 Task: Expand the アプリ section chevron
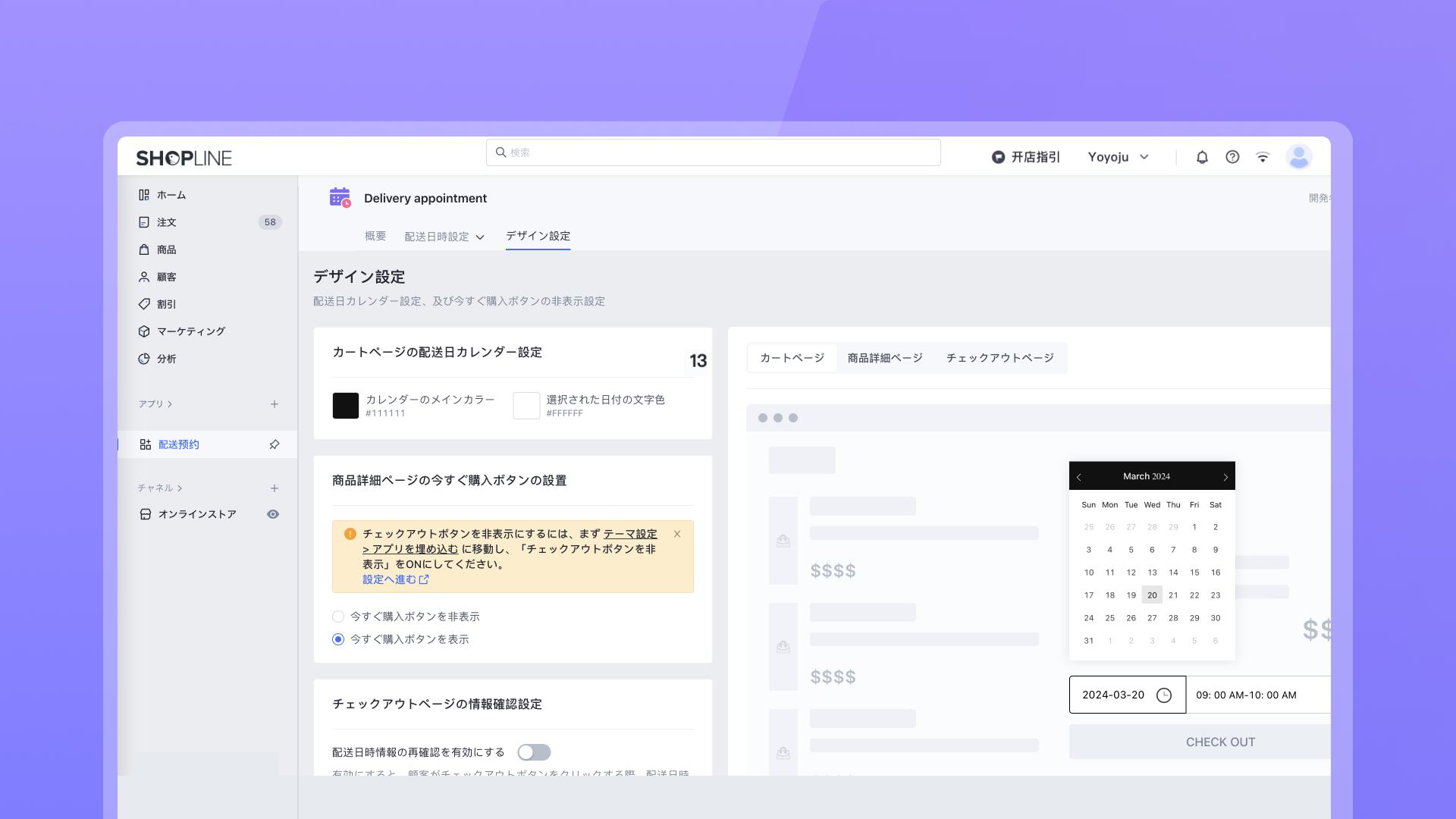[170, 404]
